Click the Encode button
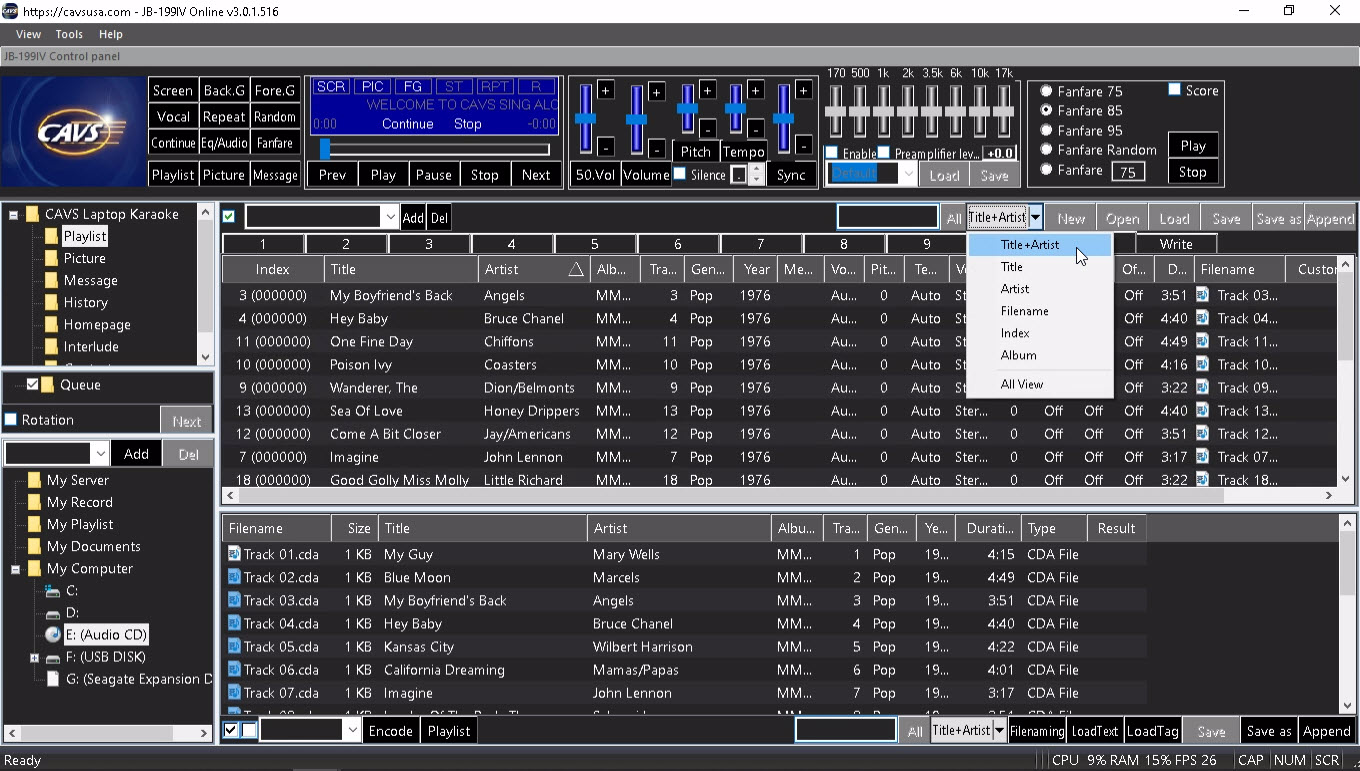Image resolution: width=1360 pixels, height=771 pixels. point(390,731)
